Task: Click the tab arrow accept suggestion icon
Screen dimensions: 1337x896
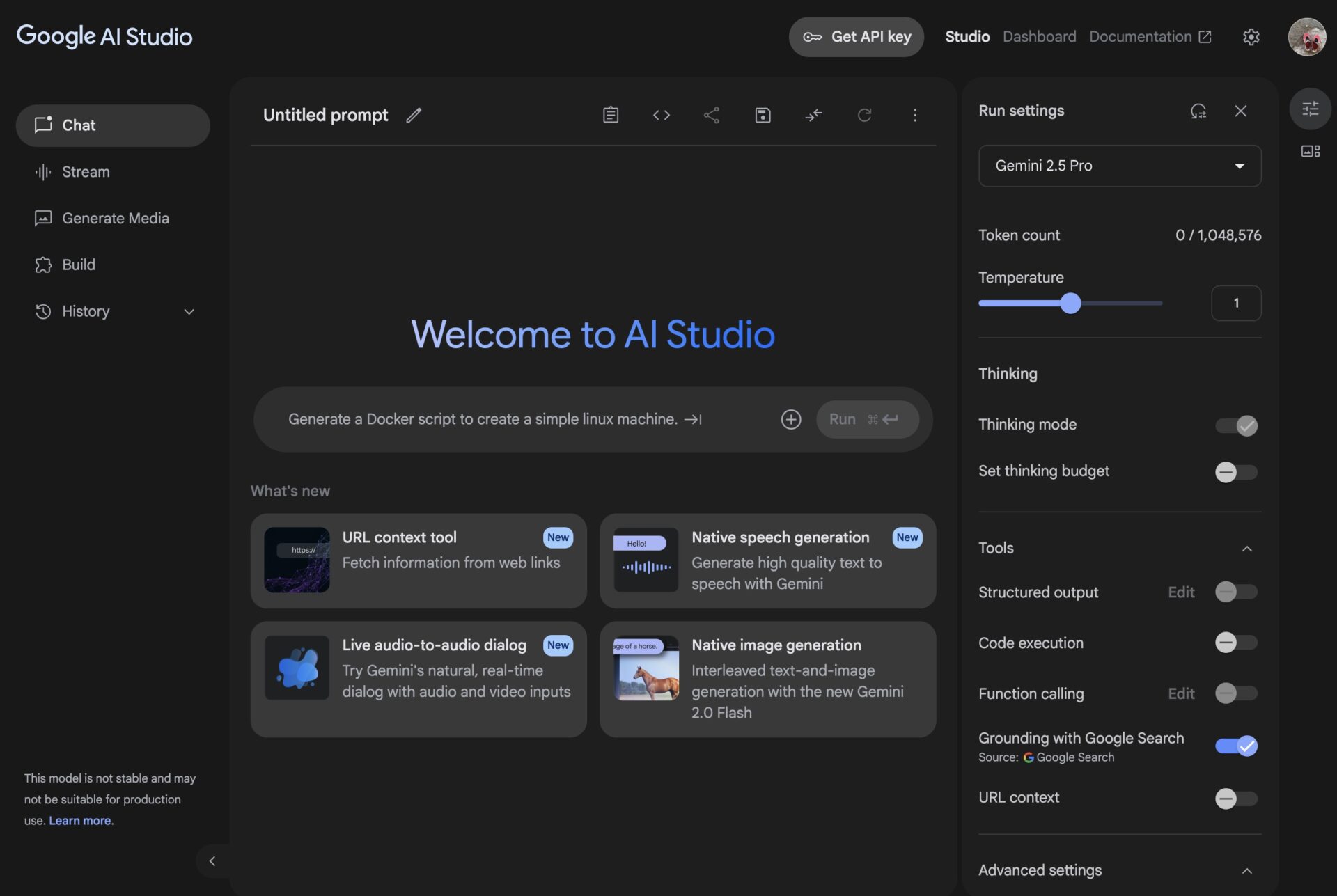Action: 693,419
